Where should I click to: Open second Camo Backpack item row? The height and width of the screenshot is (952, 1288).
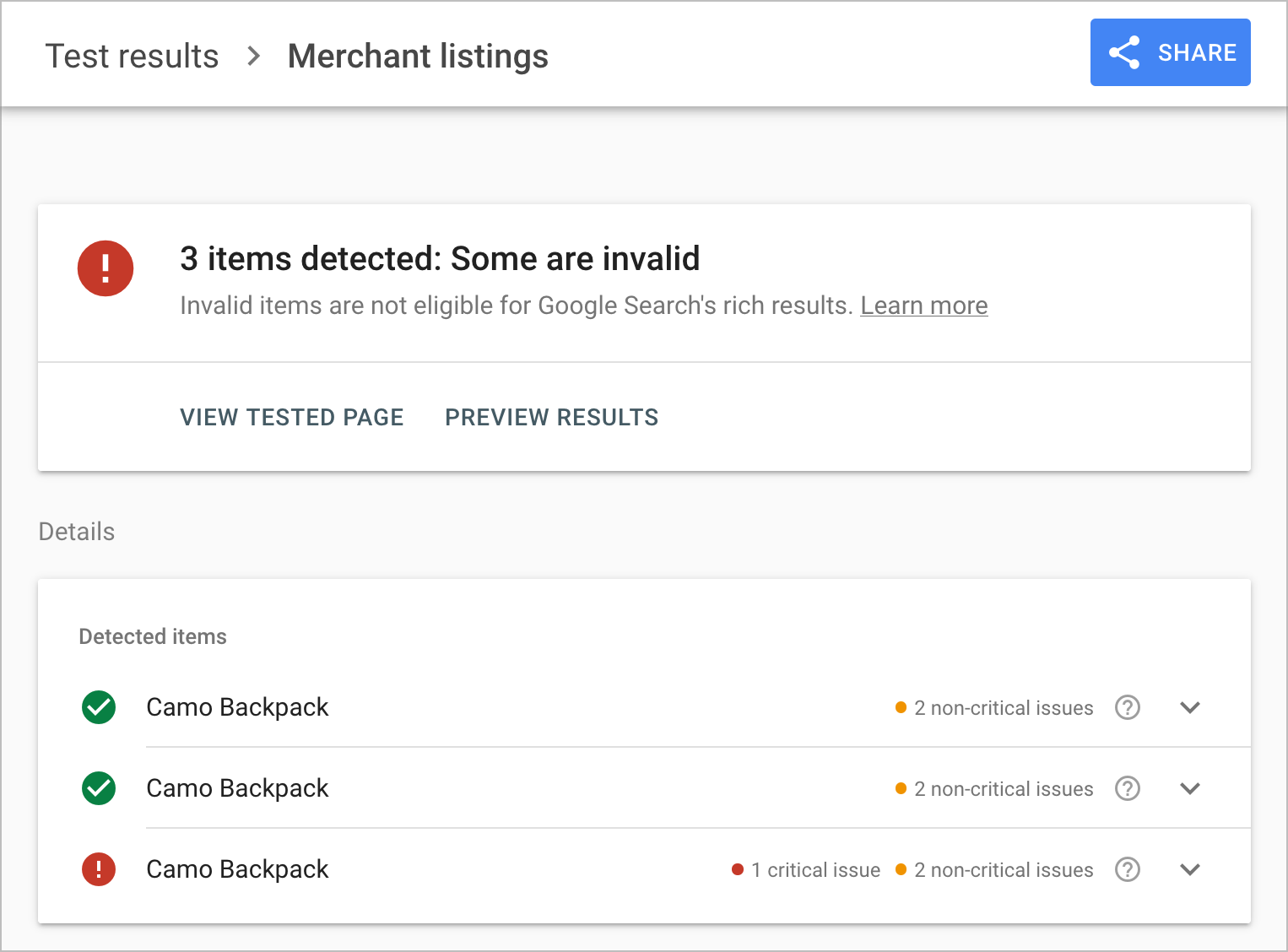pyautogui.click(x=644, y=788)
